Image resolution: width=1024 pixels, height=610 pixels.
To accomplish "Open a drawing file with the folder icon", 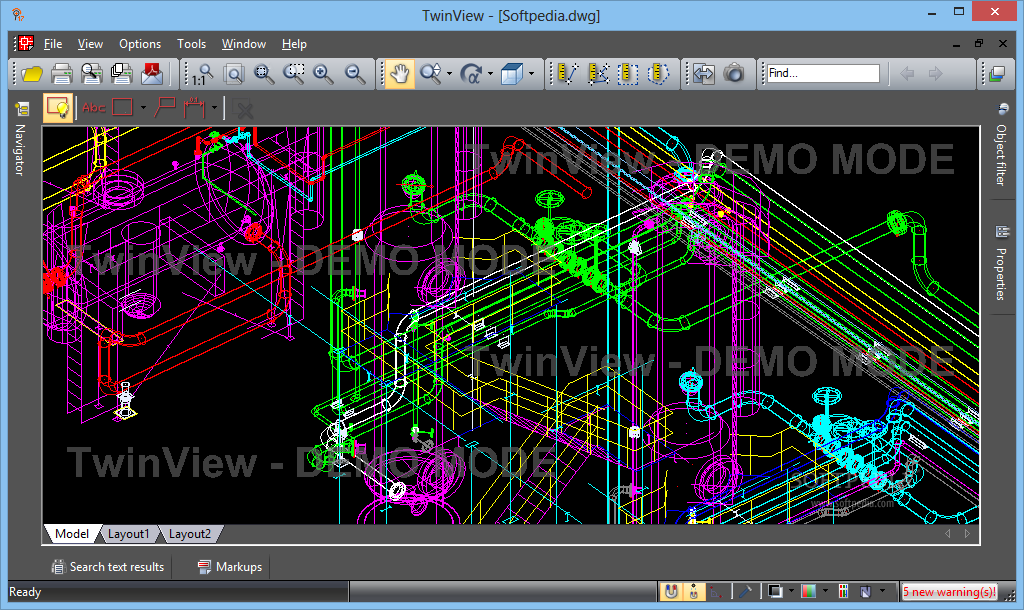I will [x=31, y=74].
